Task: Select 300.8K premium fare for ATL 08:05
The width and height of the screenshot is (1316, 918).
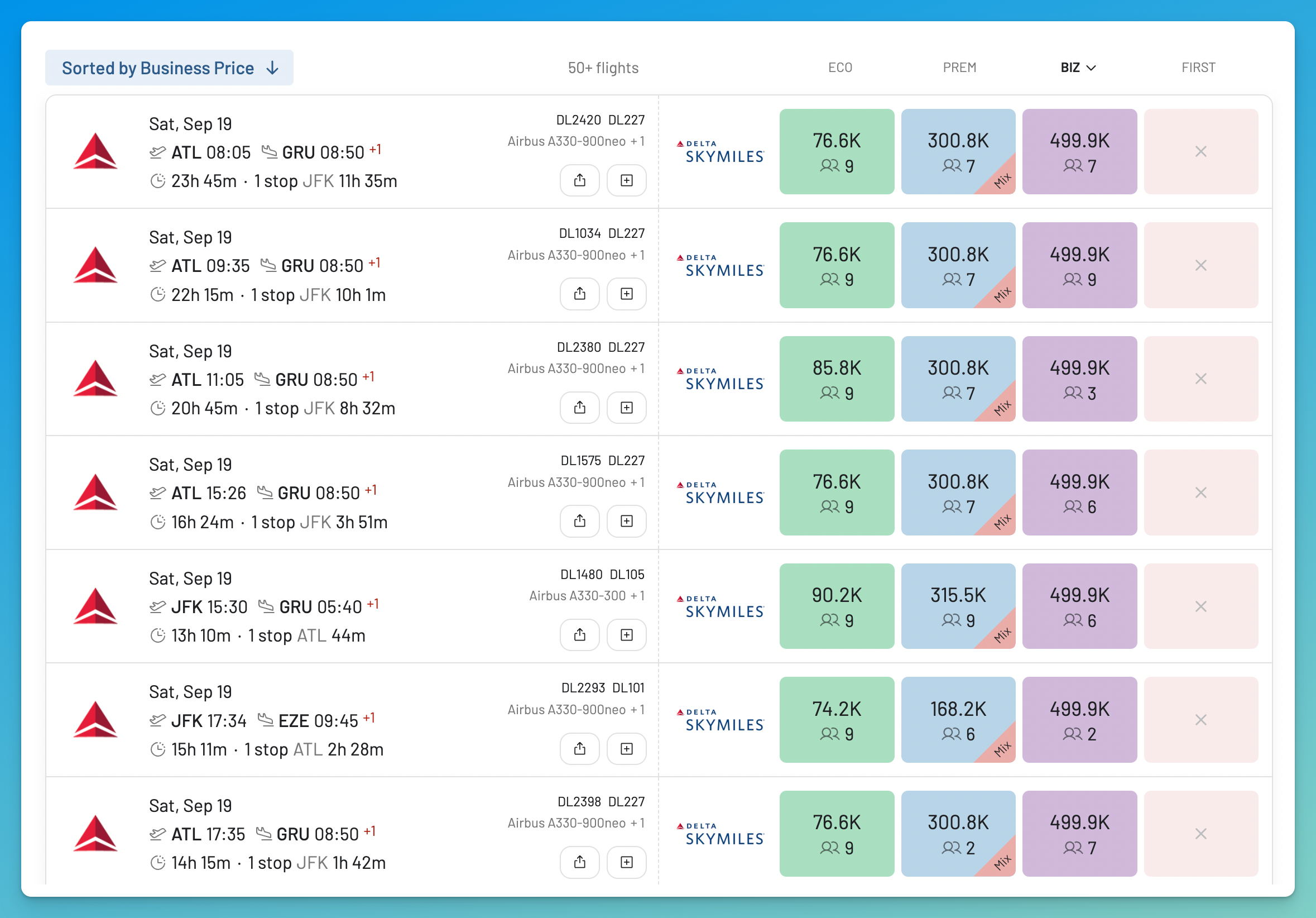Action: coord(958,151)
